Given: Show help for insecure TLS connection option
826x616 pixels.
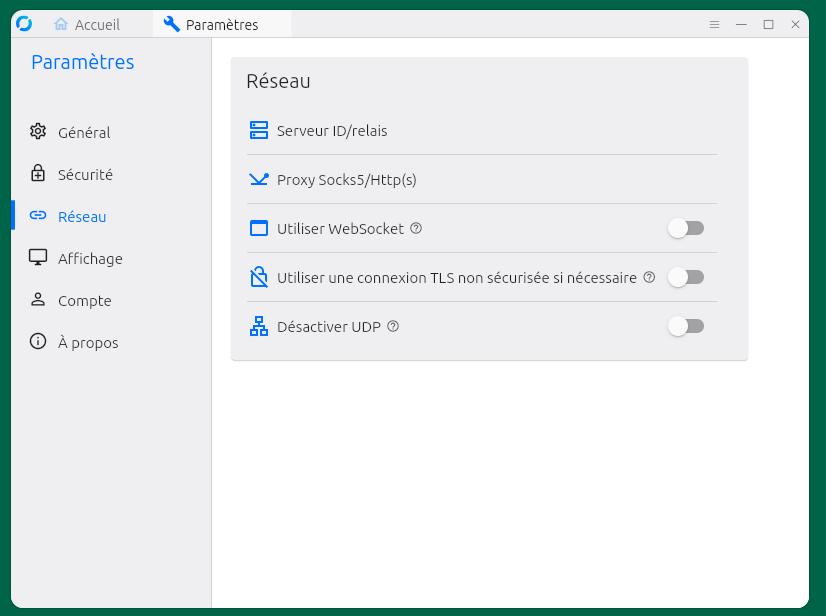Looking at the screenshot, I should 650,277.
